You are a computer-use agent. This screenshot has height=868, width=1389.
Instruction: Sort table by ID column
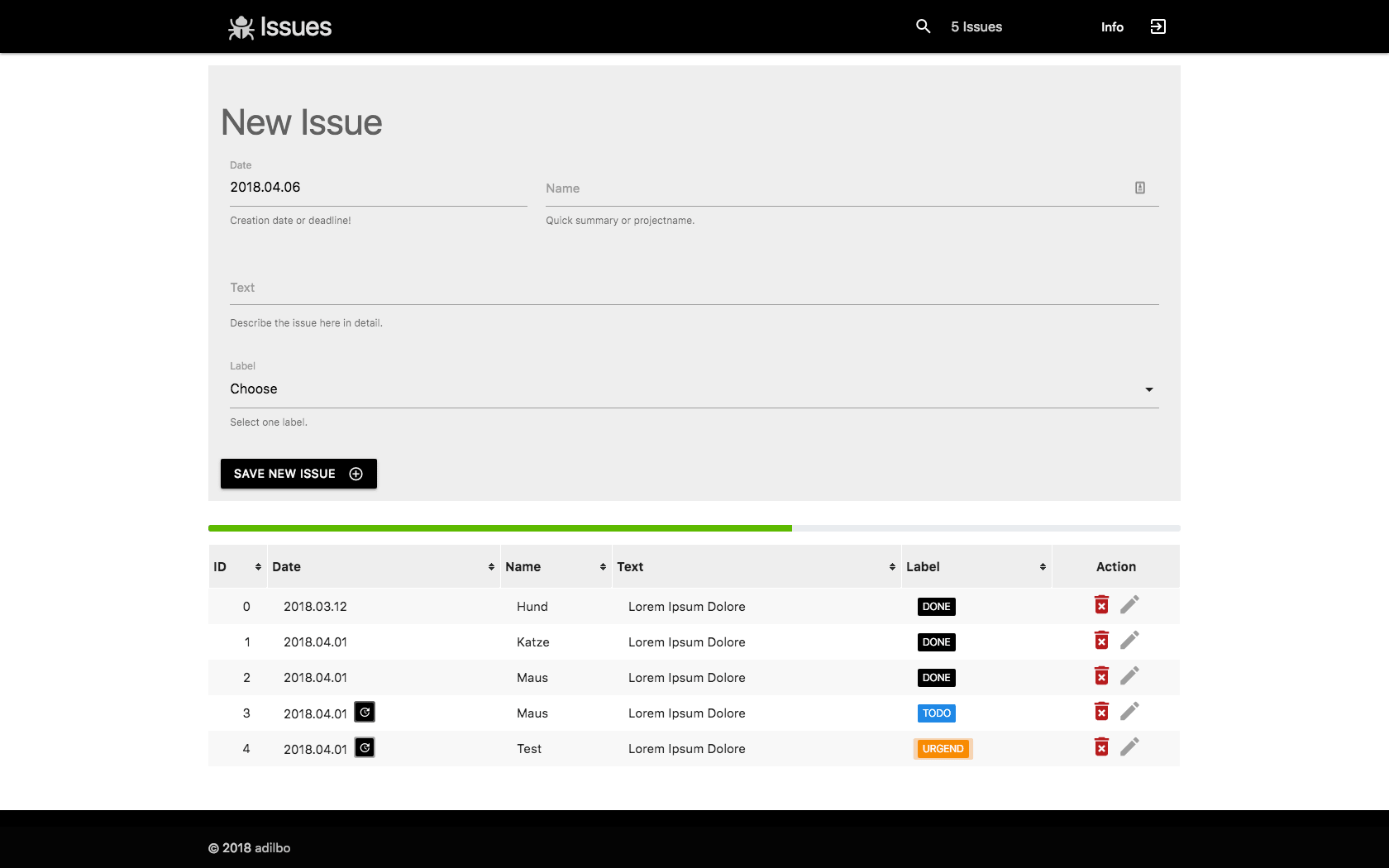(x=238, y=566)
